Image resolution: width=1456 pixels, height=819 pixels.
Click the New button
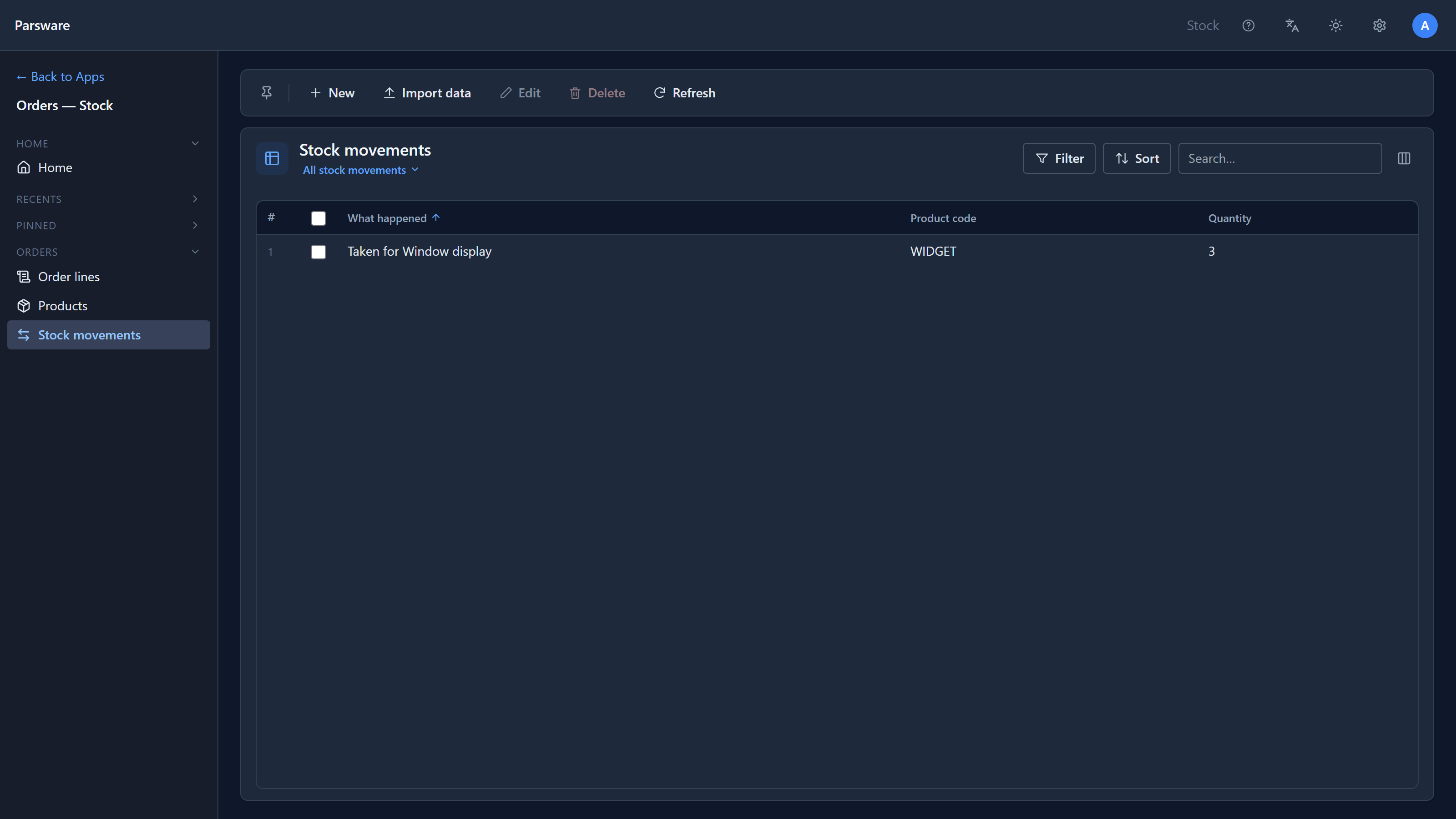(332, 93)
